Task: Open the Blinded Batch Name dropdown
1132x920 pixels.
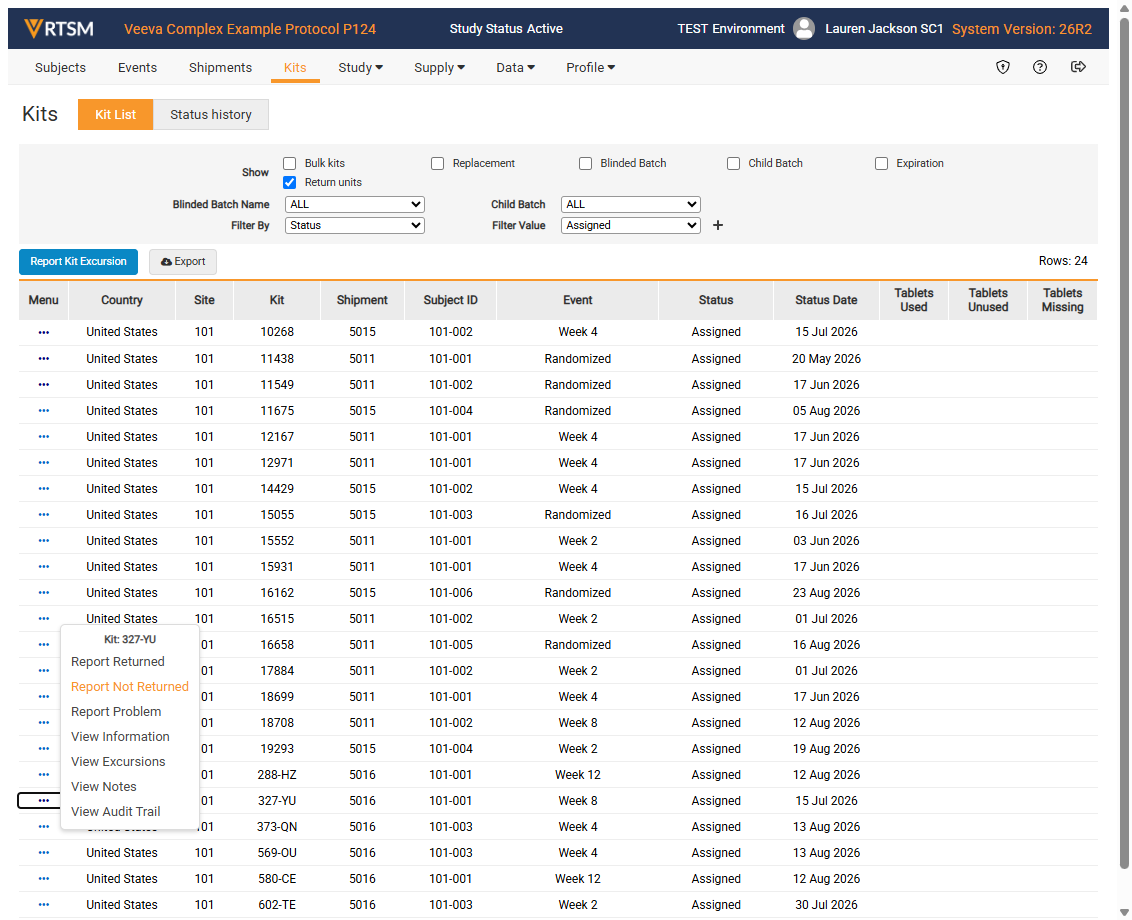Action: point(354,204)
